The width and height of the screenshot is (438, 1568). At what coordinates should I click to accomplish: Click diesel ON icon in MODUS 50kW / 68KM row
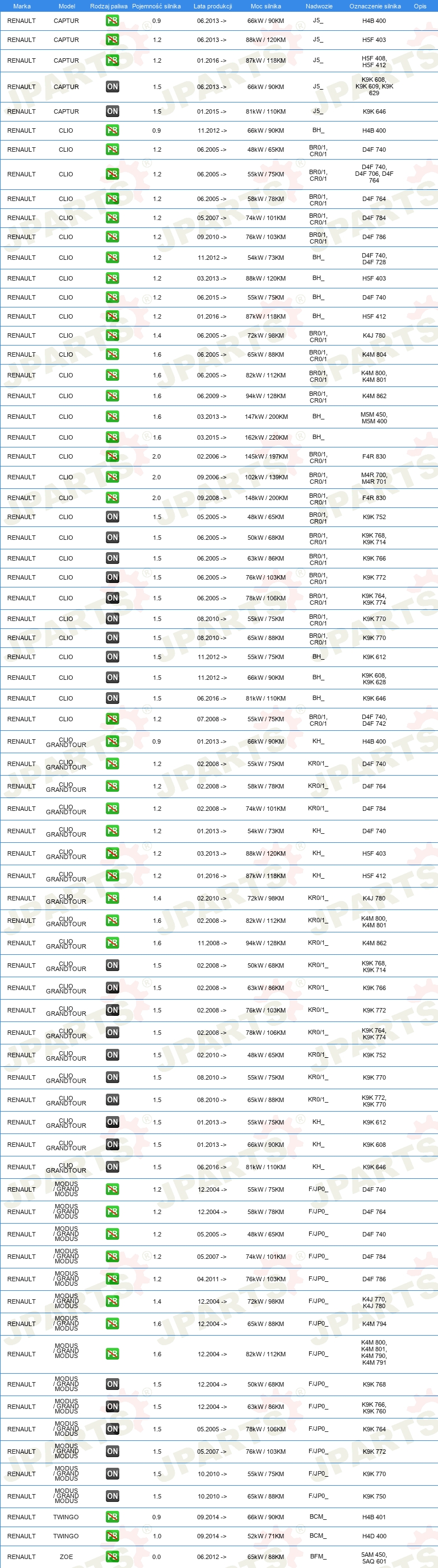112,1384
